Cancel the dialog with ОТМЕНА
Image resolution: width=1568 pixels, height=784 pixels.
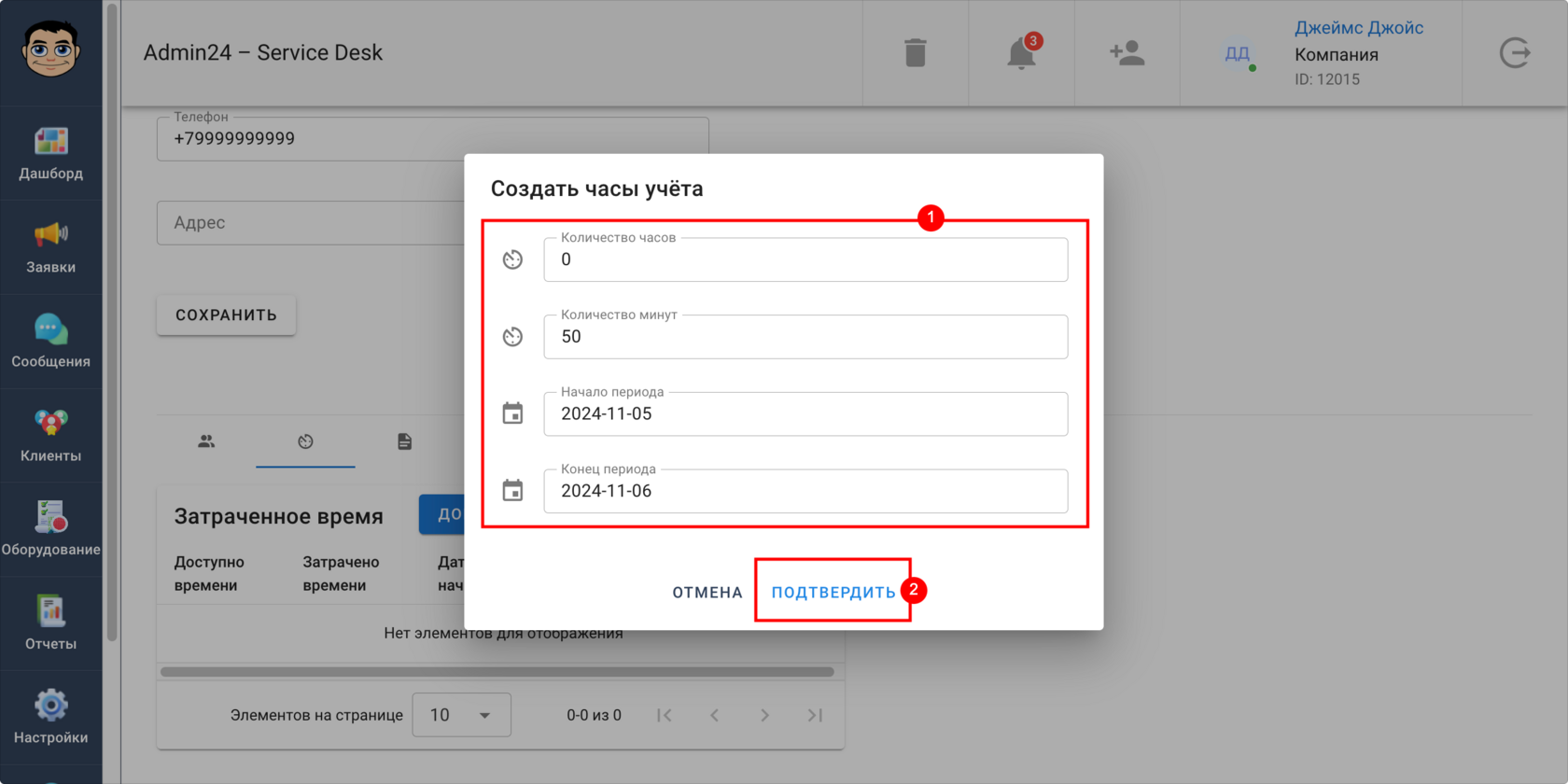click(707, 593)
